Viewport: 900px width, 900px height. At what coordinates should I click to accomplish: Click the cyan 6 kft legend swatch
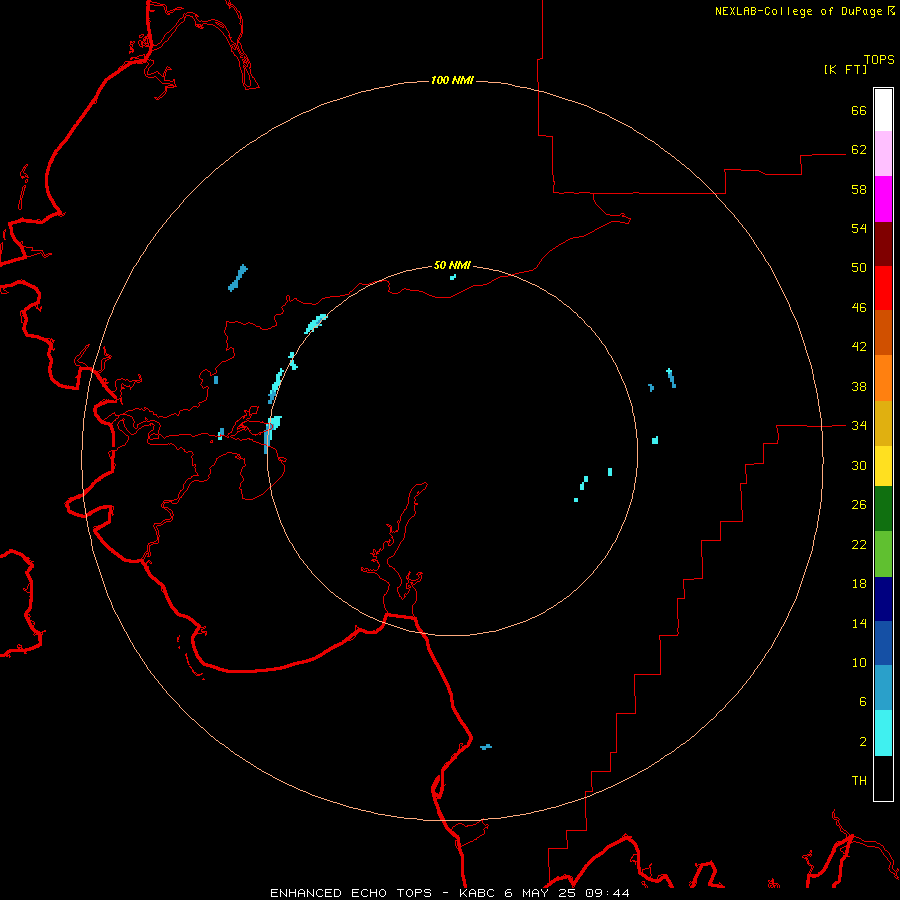pyautogui.click(x=883, y=733)
